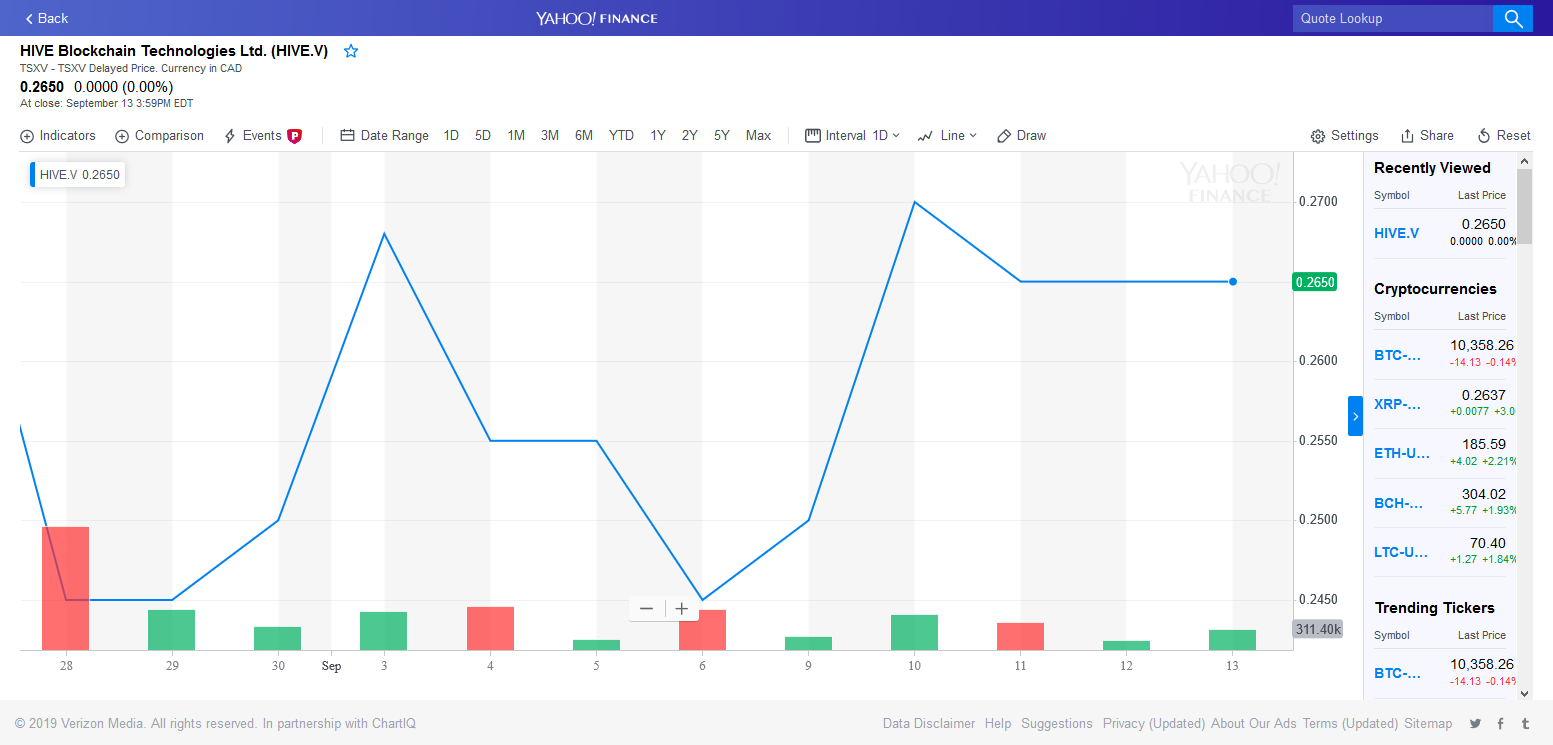Zoom in the chart with plus button

(682, 608)
